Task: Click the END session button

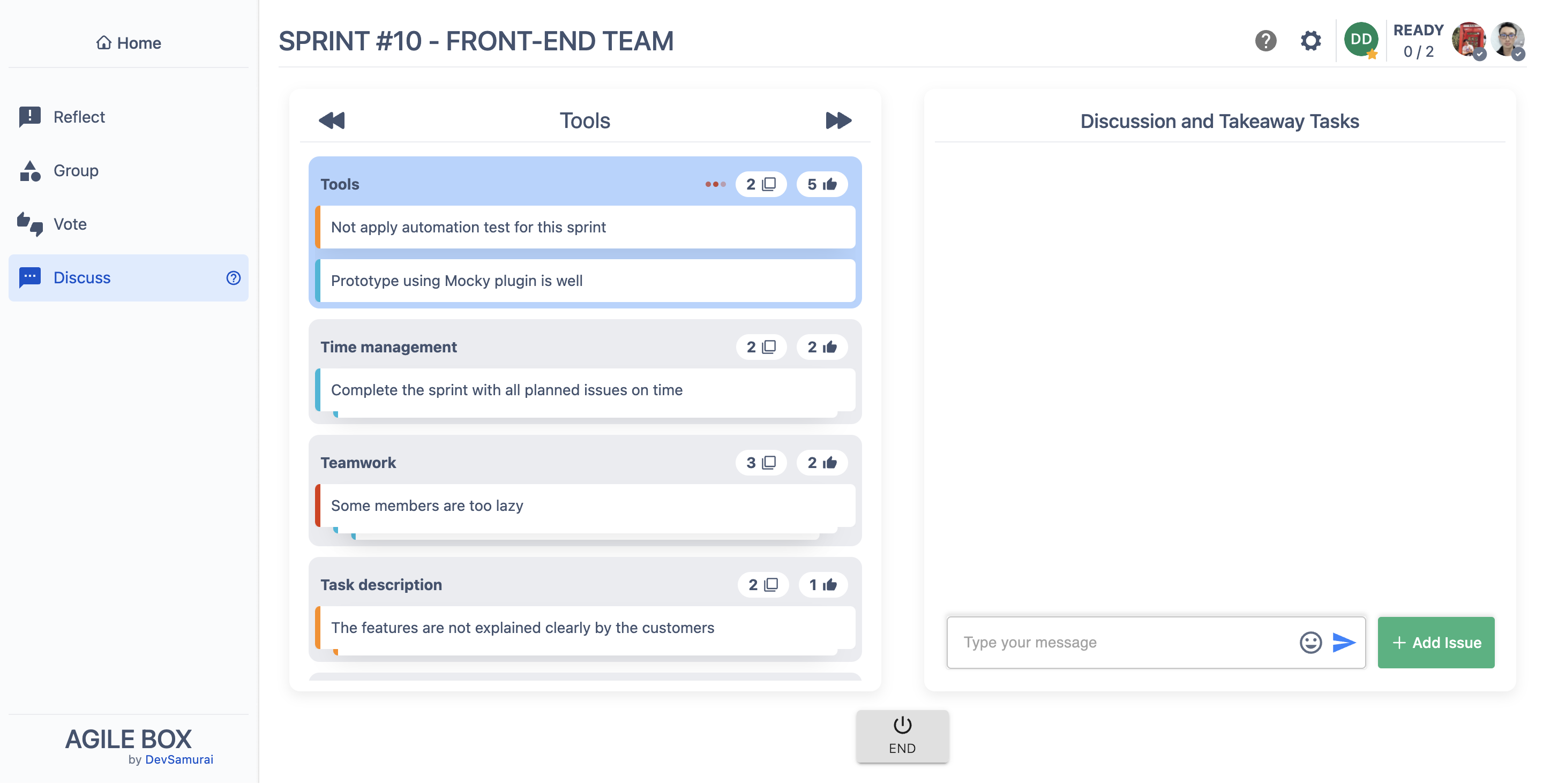Action: pyautogui.click(x=902, y=736)
